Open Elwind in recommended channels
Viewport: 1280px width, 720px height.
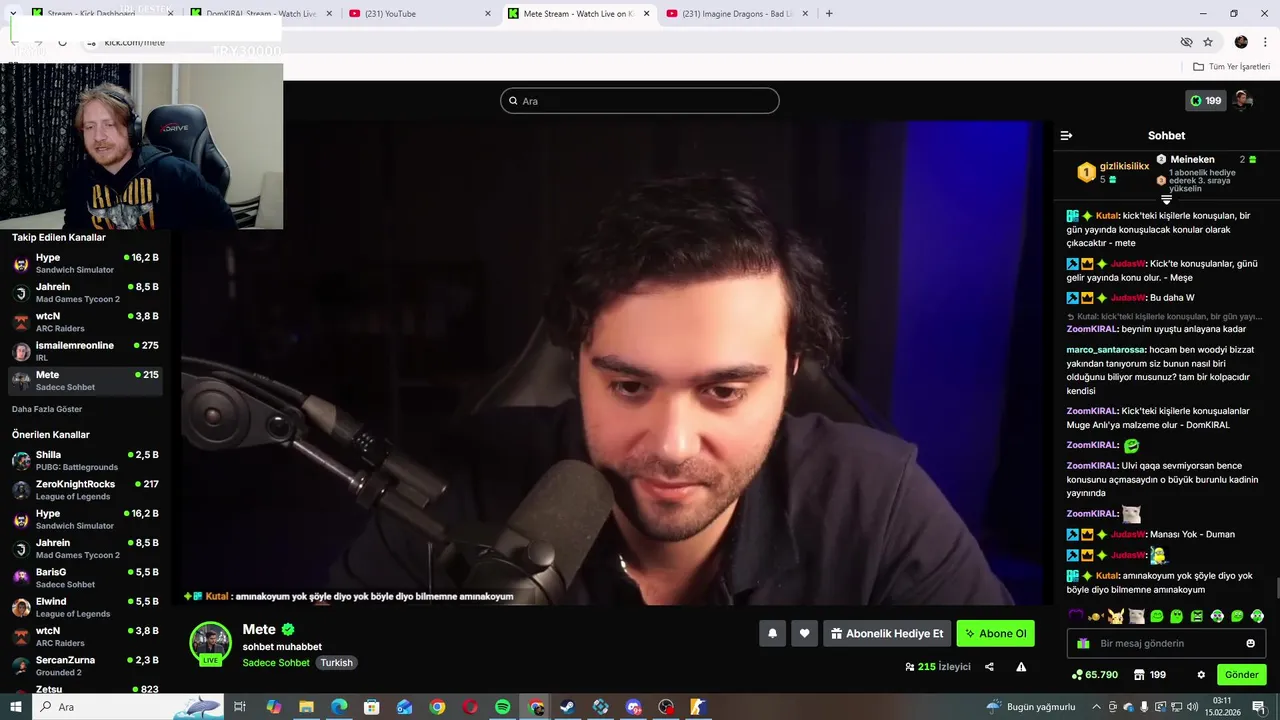(86, 607)
